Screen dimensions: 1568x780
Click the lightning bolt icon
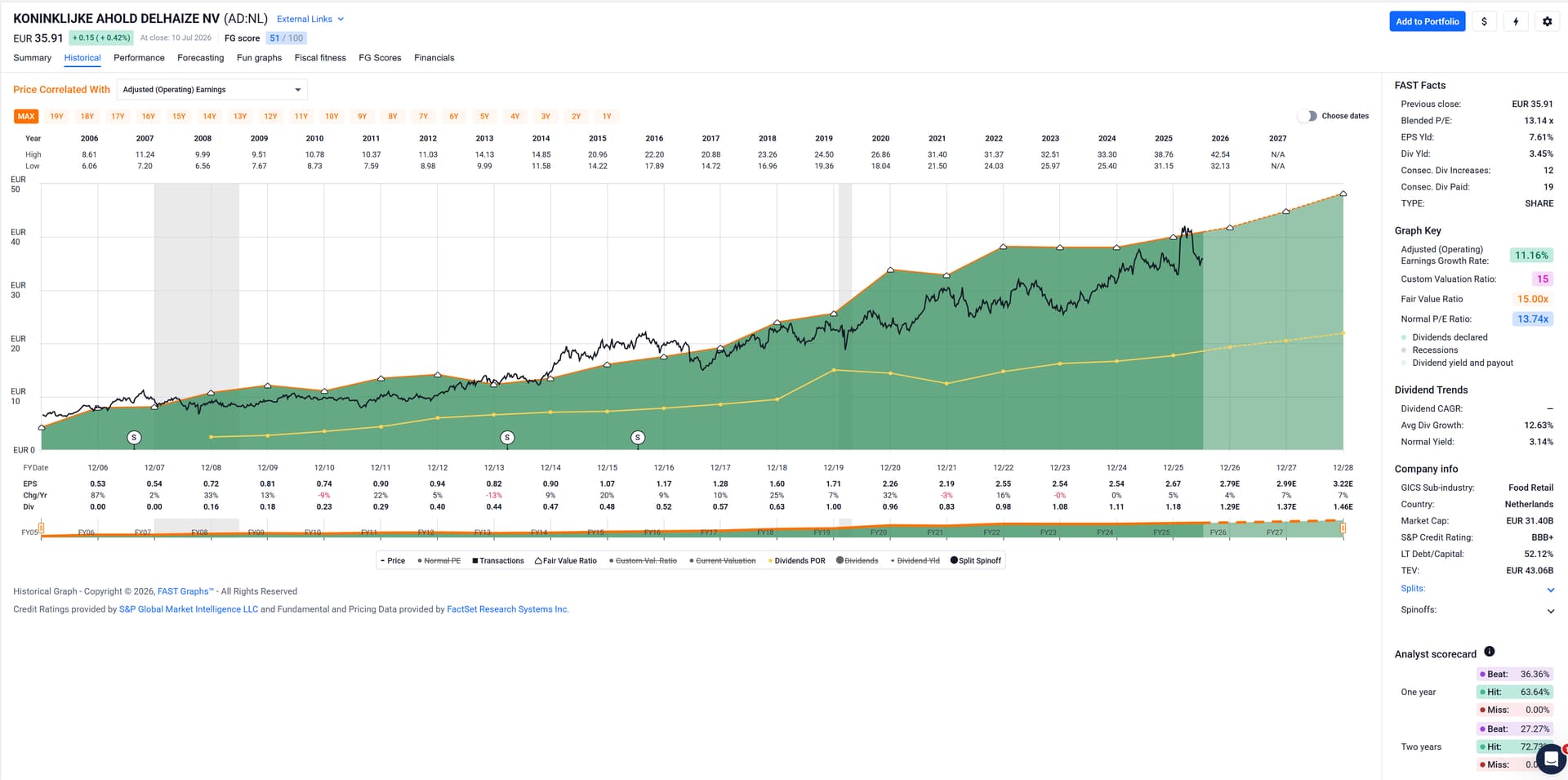point(1516,21)
